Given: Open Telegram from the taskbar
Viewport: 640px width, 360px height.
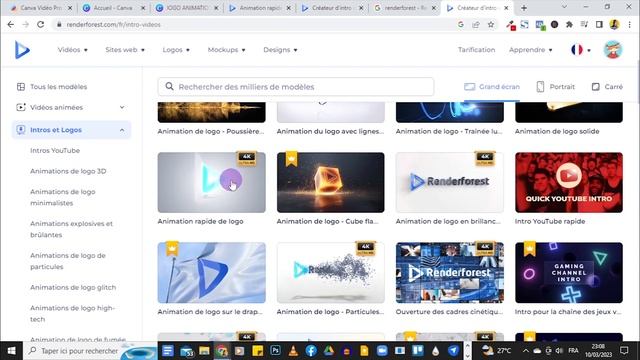Looking at the screenshot, I should pos(453,351).
